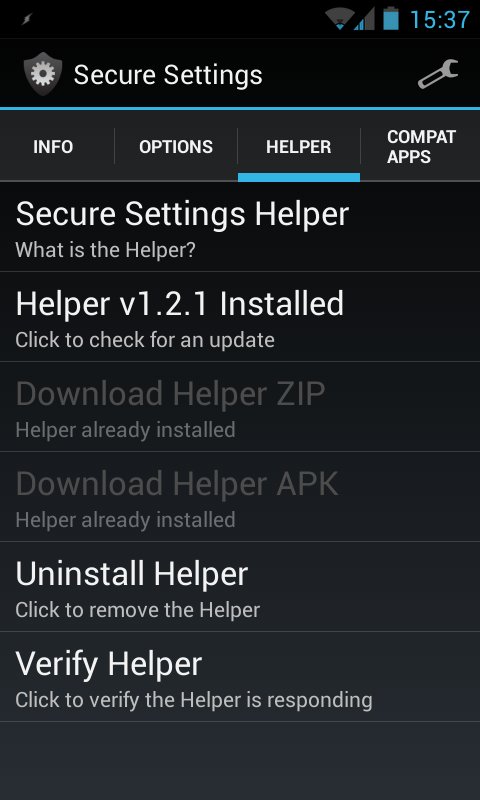This screenshot has width=480, height=800.
Task: Select Download Helper APK option
Action: coord(240,496)
